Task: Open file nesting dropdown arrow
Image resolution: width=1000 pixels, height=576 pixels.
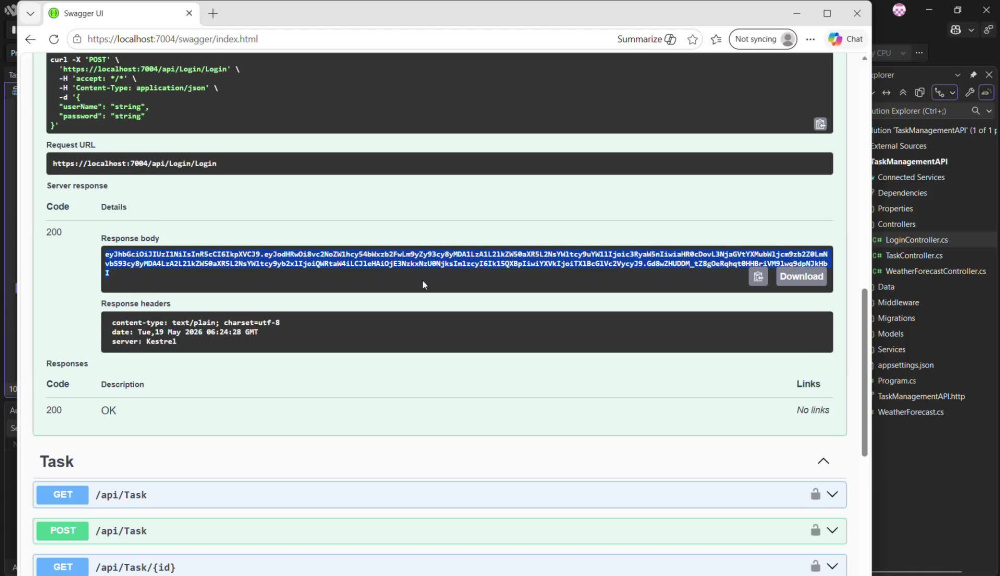Action: click(952, 92)
